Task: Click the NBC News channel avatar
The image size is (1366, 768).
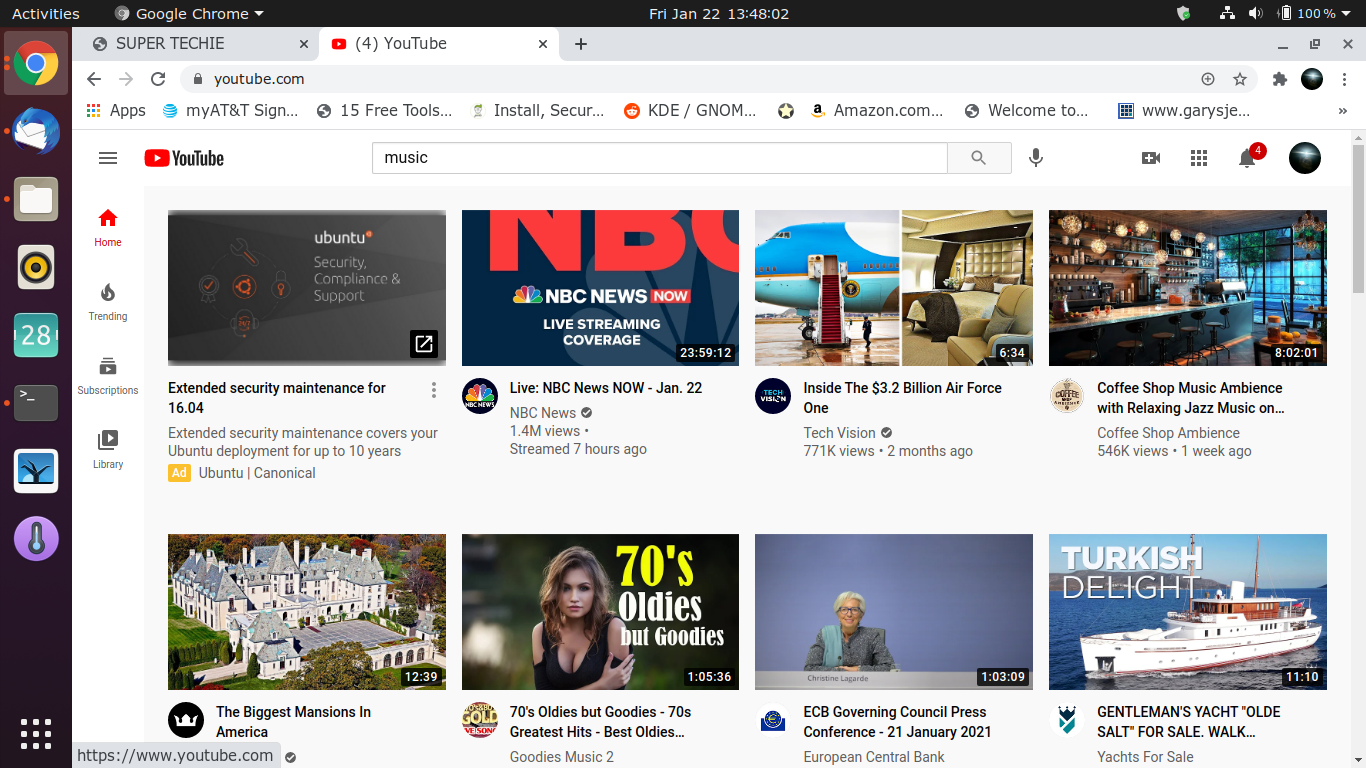Action: click(480, 396)
